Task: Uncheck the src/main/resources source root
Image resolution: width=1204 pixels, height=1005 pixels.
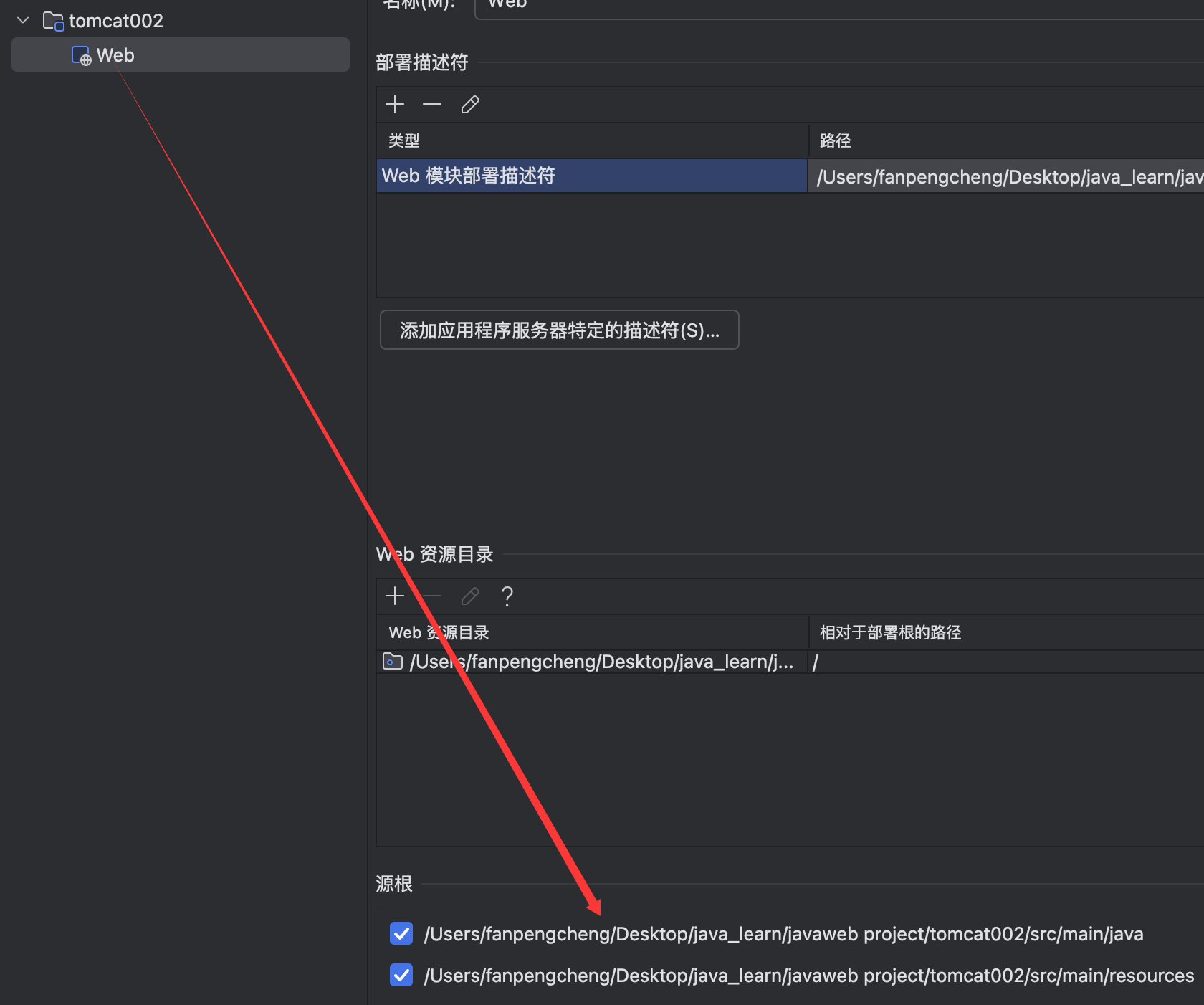Action: (x=401, y=975)
